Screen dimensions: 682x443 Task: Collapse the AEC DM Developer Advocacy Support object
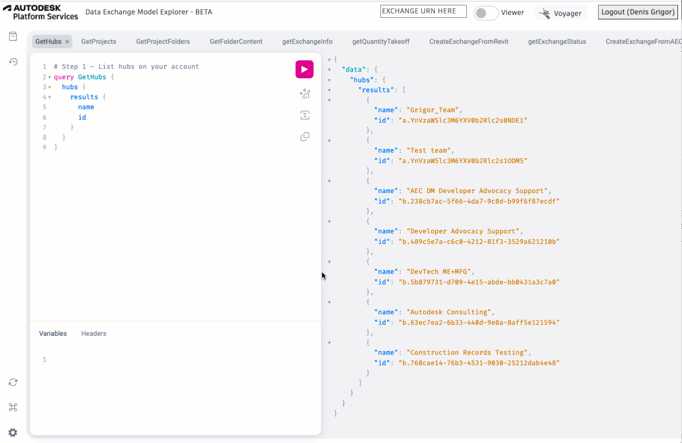point(329,181)
